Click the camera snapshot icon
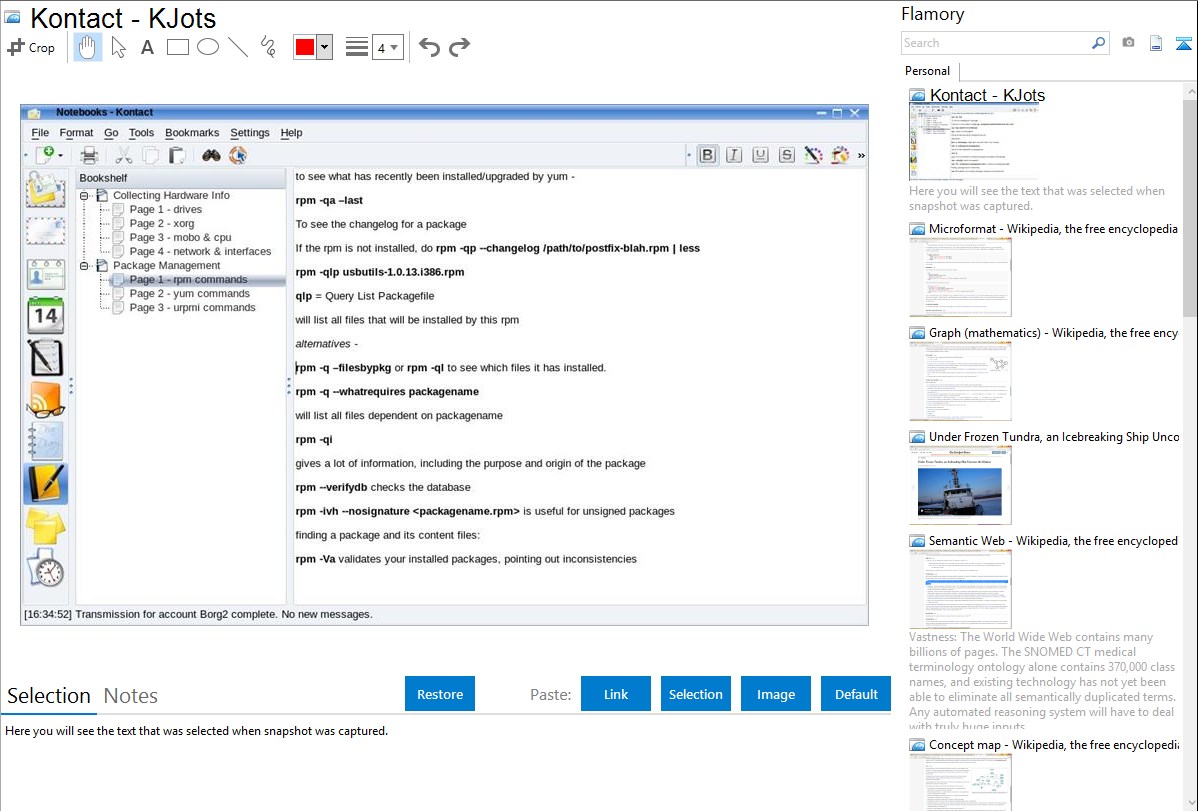The width and height of the screenshot is (1198, 811). tap(1128, 43)
